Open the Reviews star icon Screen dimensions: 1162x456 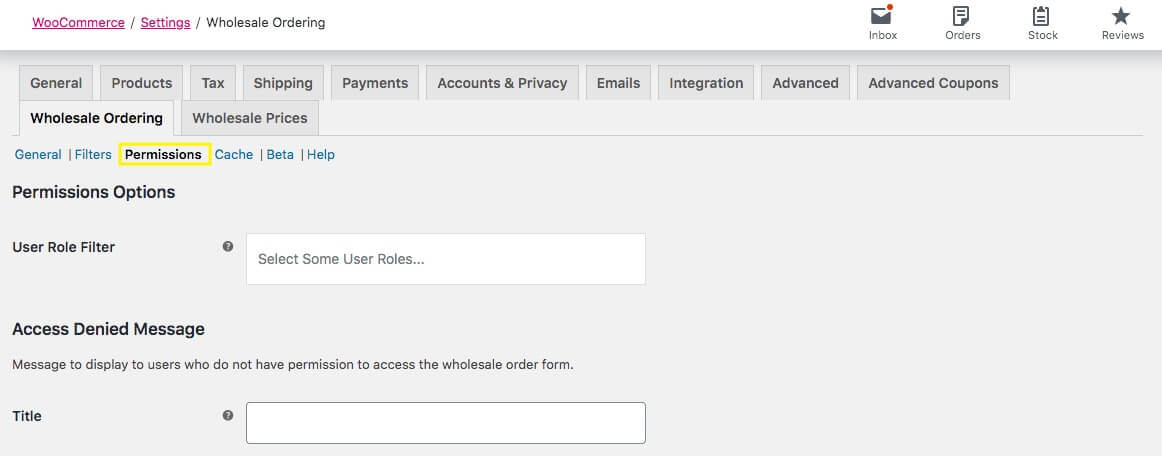pyautogui.click(x=1122, y=18)
